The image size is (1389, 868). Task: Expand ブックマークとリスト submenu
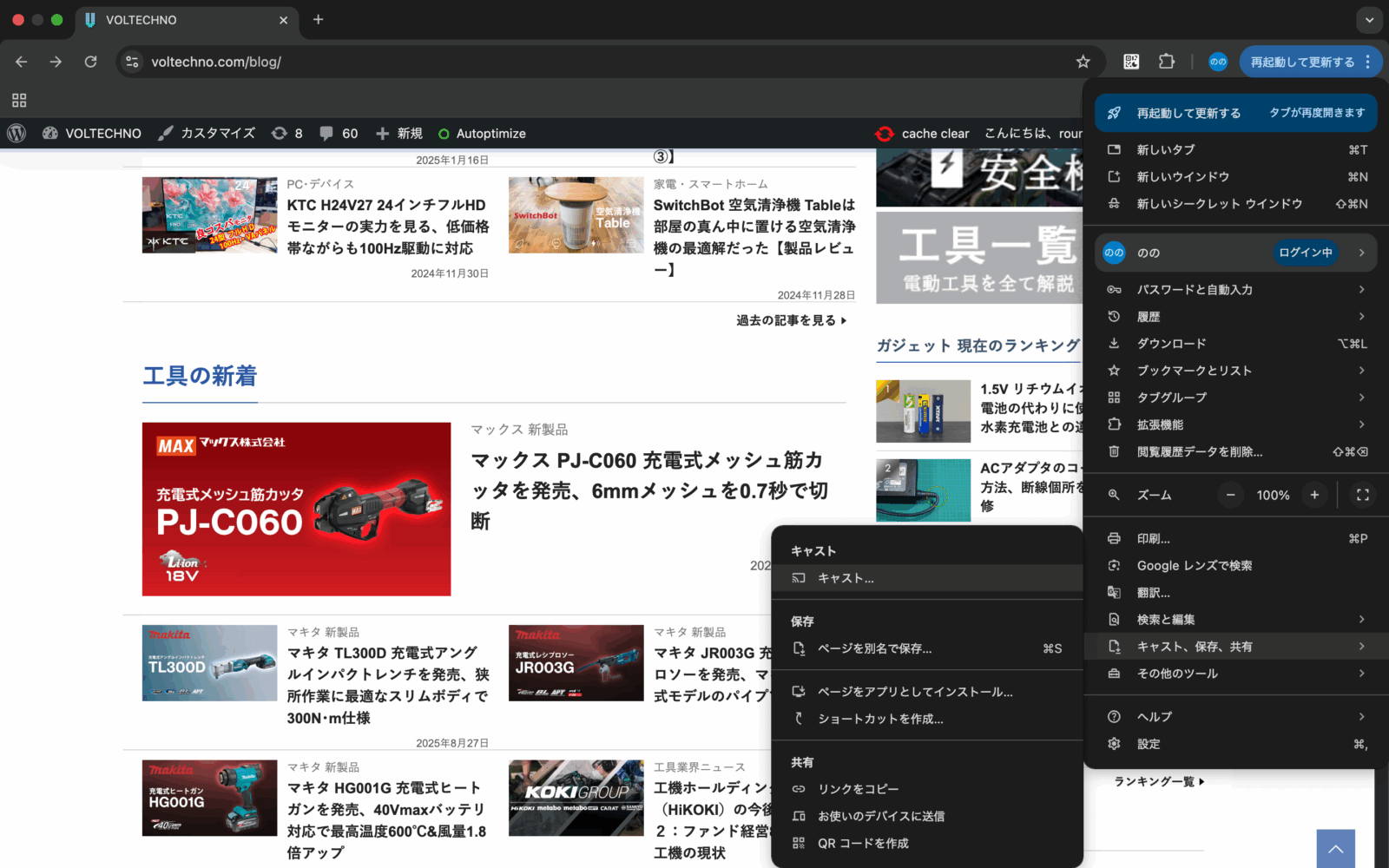point(1236,370)
